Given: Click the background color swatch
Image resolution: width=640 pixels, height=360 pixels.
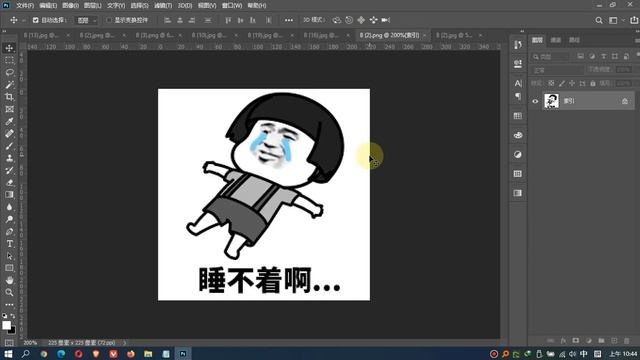Looking at the screenshot, I should point(13,330).
